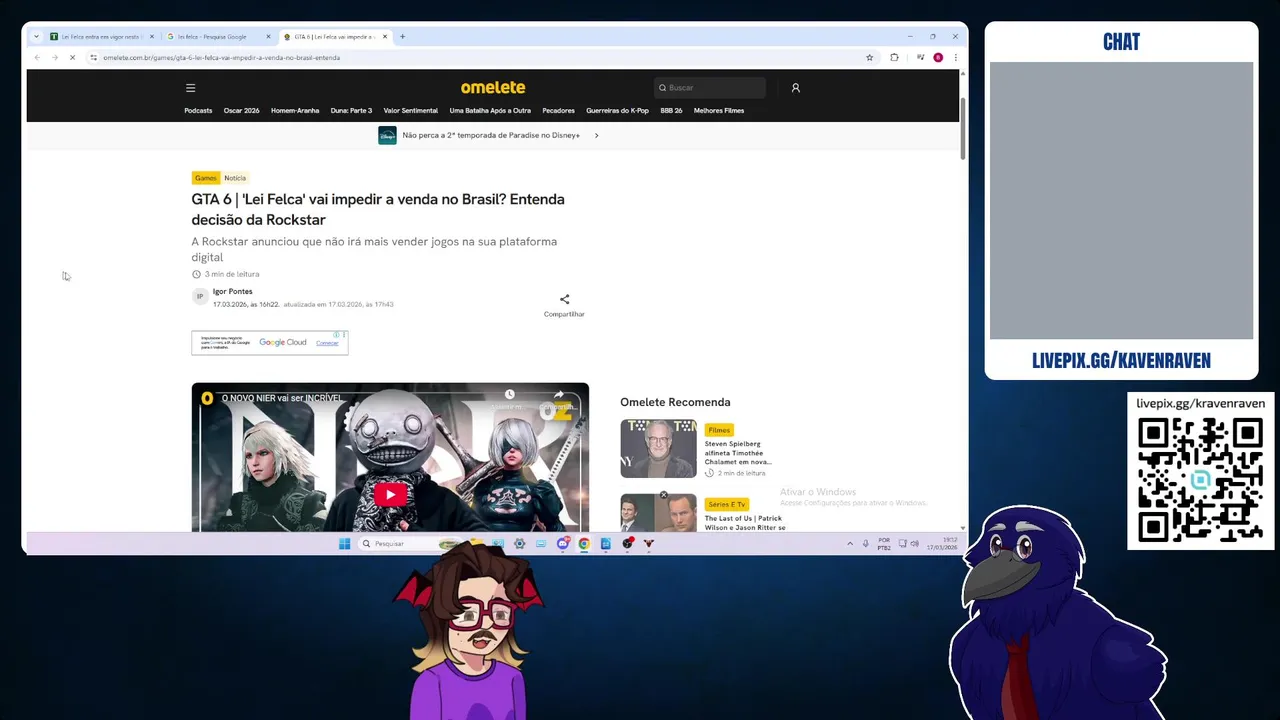Click the video watch later clock icon

509,396
